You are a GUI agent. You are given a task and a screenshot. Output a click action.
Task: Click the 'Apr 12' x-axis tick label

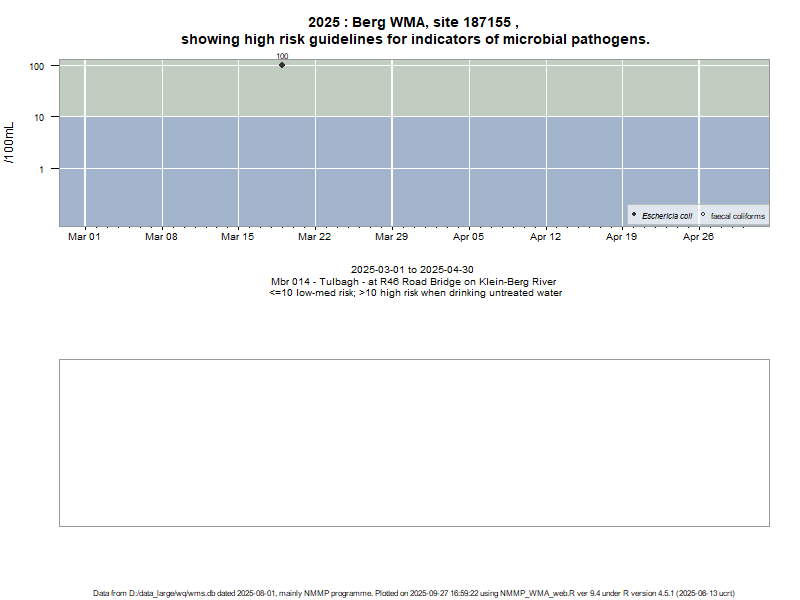click(x=545, y=237)
